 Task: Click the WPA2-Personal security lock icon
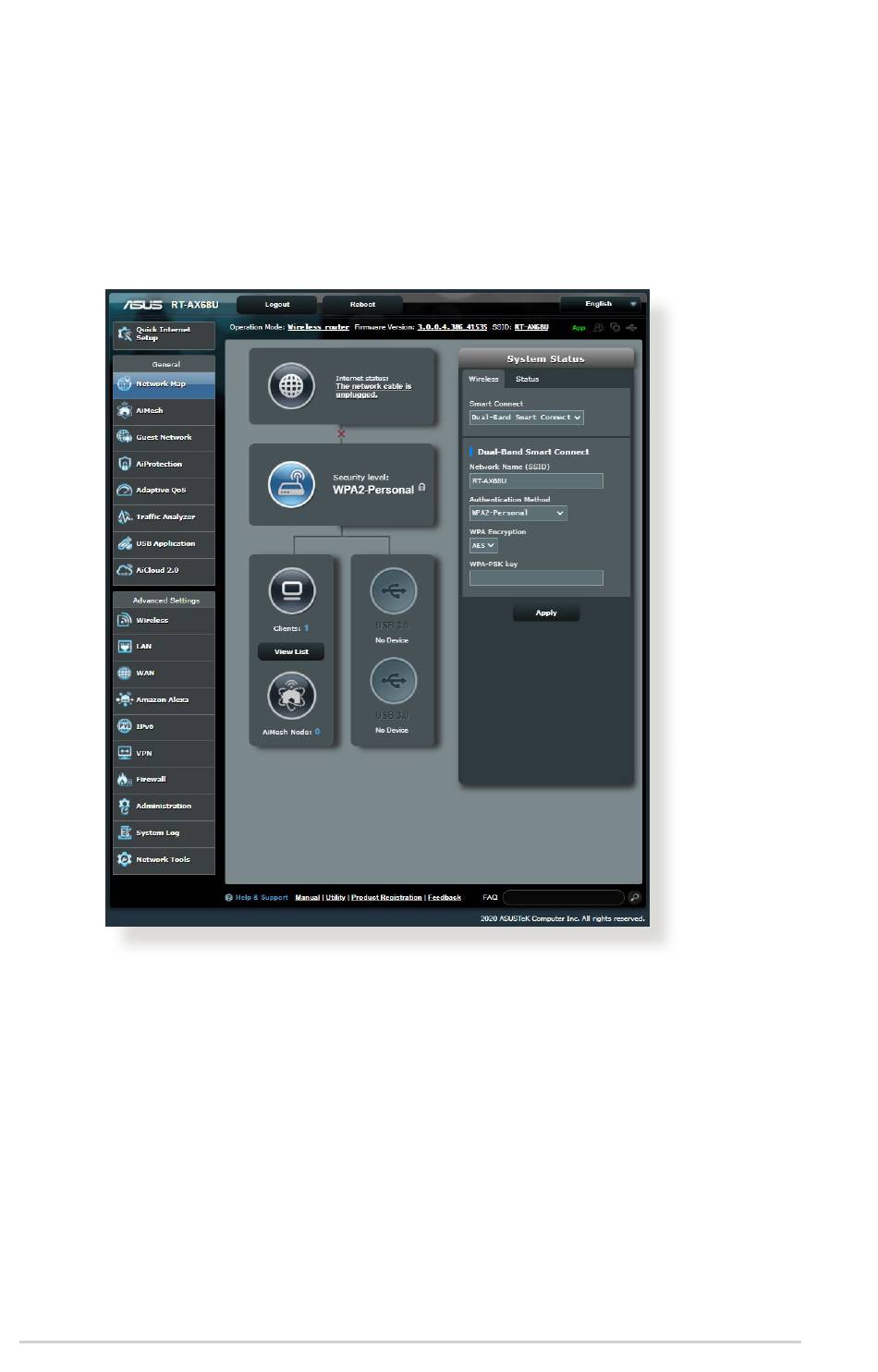click(x=421, y=487)
